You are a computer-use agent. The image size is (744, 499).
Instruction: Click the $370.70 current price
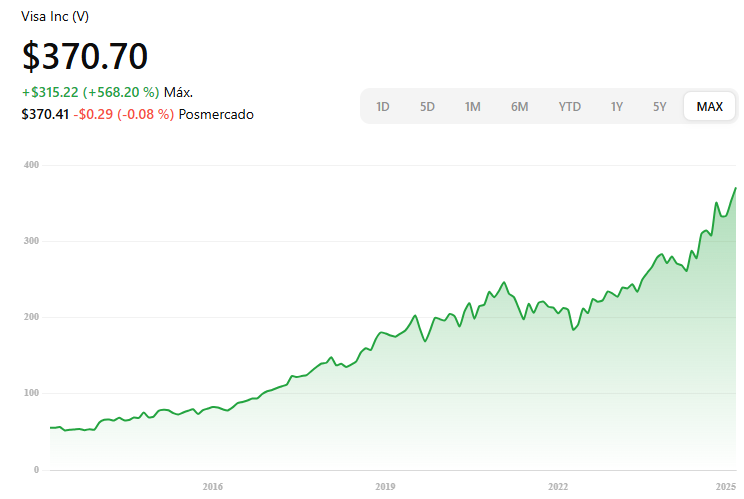tap(85, 56)
